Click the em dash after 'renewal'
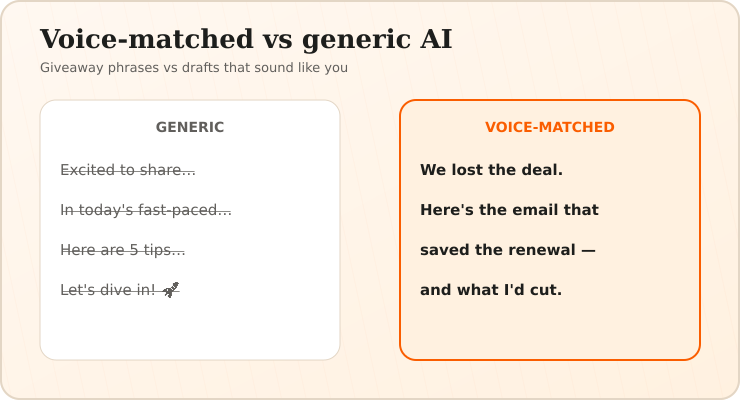Screen dimensions: 740x400 click(588, 250)
